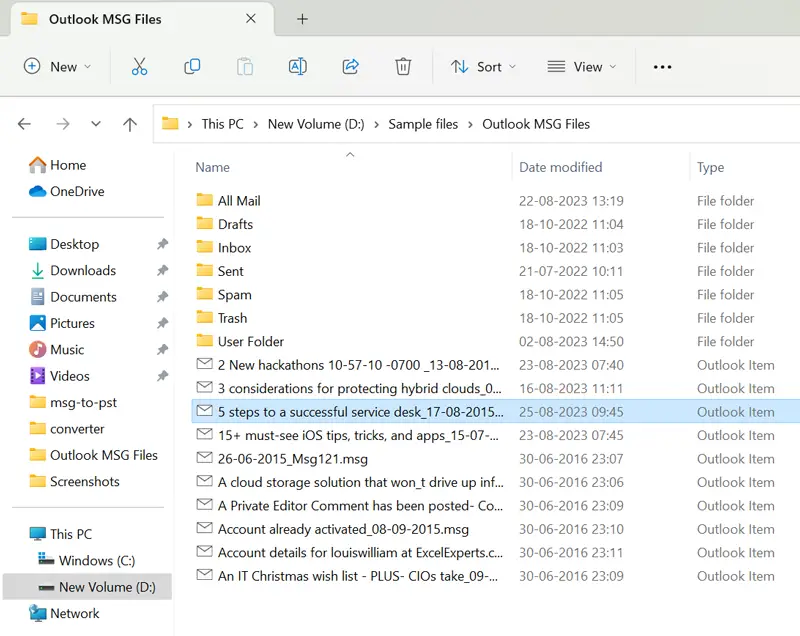Click the Copy icon in the toolbar
The height and width of the screenshot is (636, 800).
pyautogui.click(x=192, y=66)
